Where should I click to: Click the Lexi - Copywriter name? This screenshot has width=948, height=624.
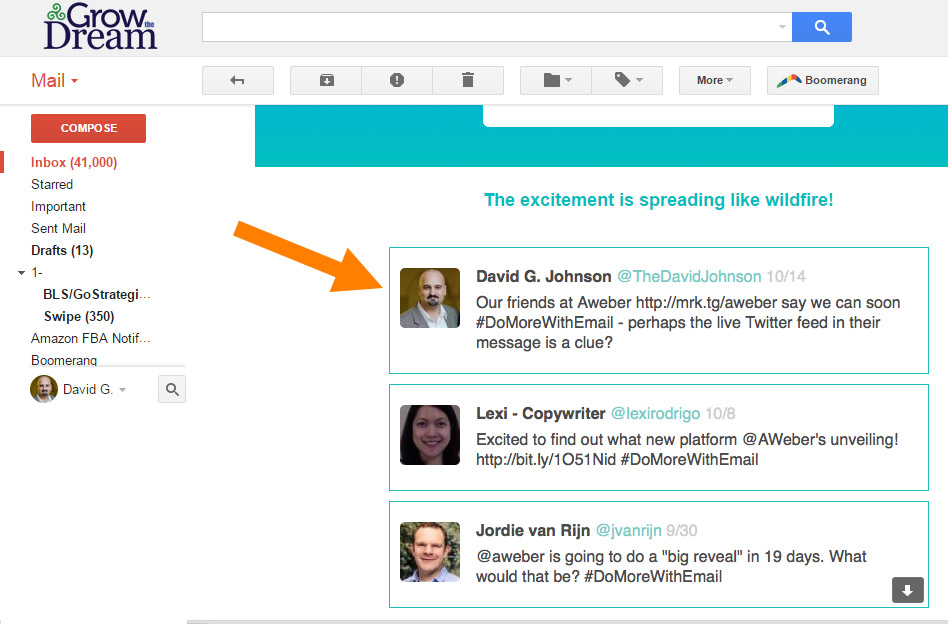coord(541,414)
